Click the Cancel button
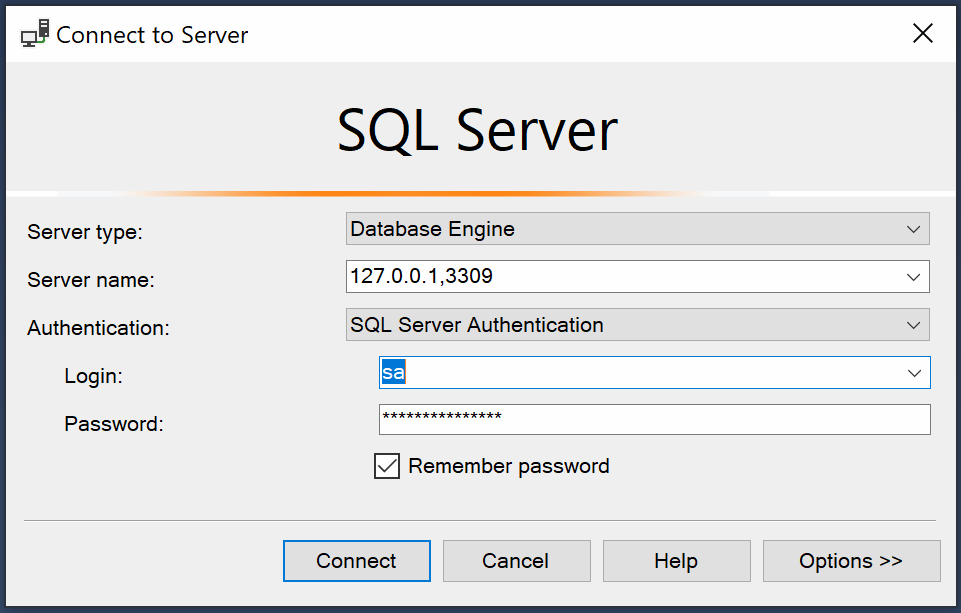This screenshot has height=613, width=961. pos(517,561)
